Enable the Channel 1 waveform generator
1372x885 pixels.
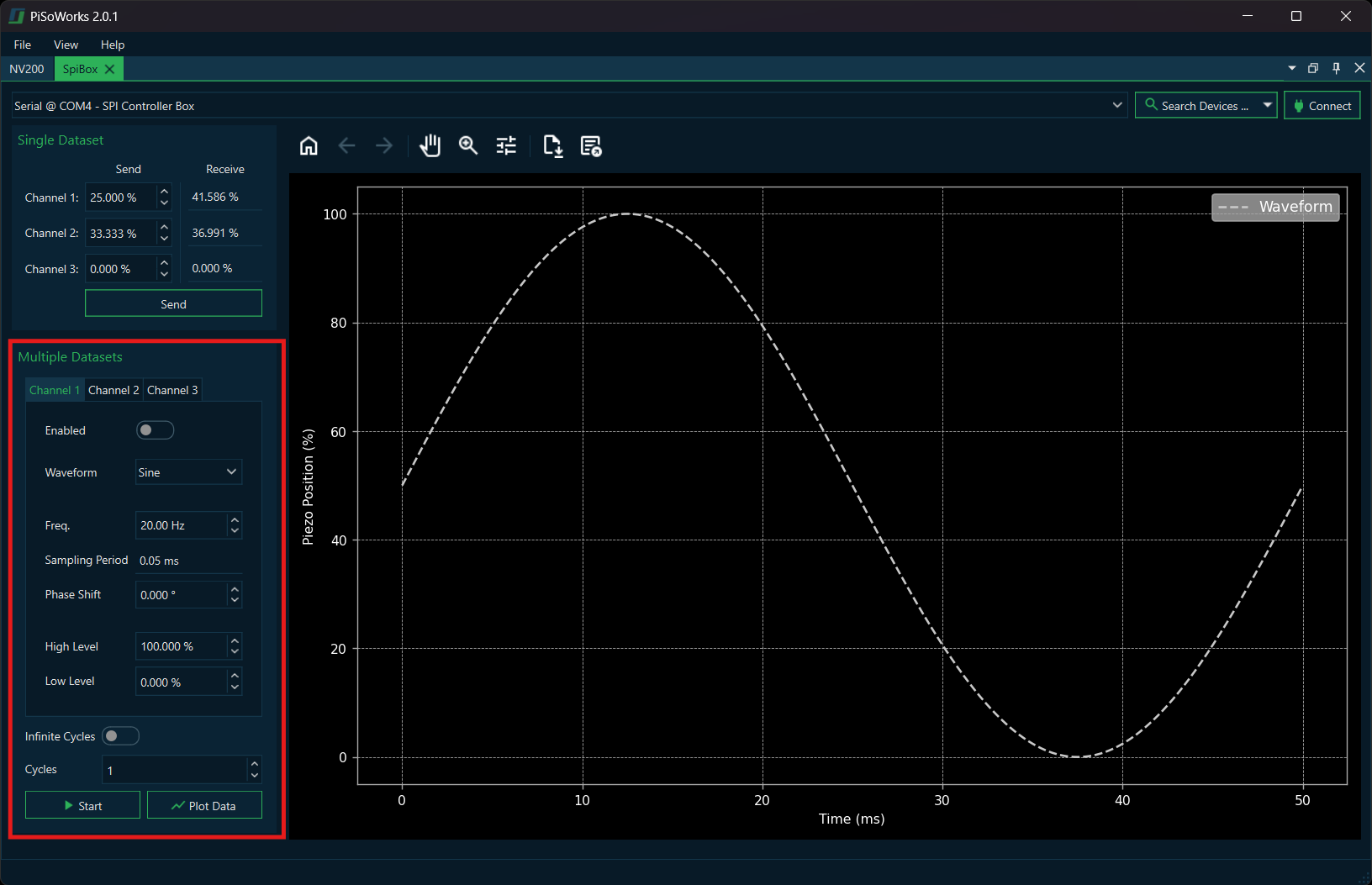pyautogui.click(x=155, y=429)
